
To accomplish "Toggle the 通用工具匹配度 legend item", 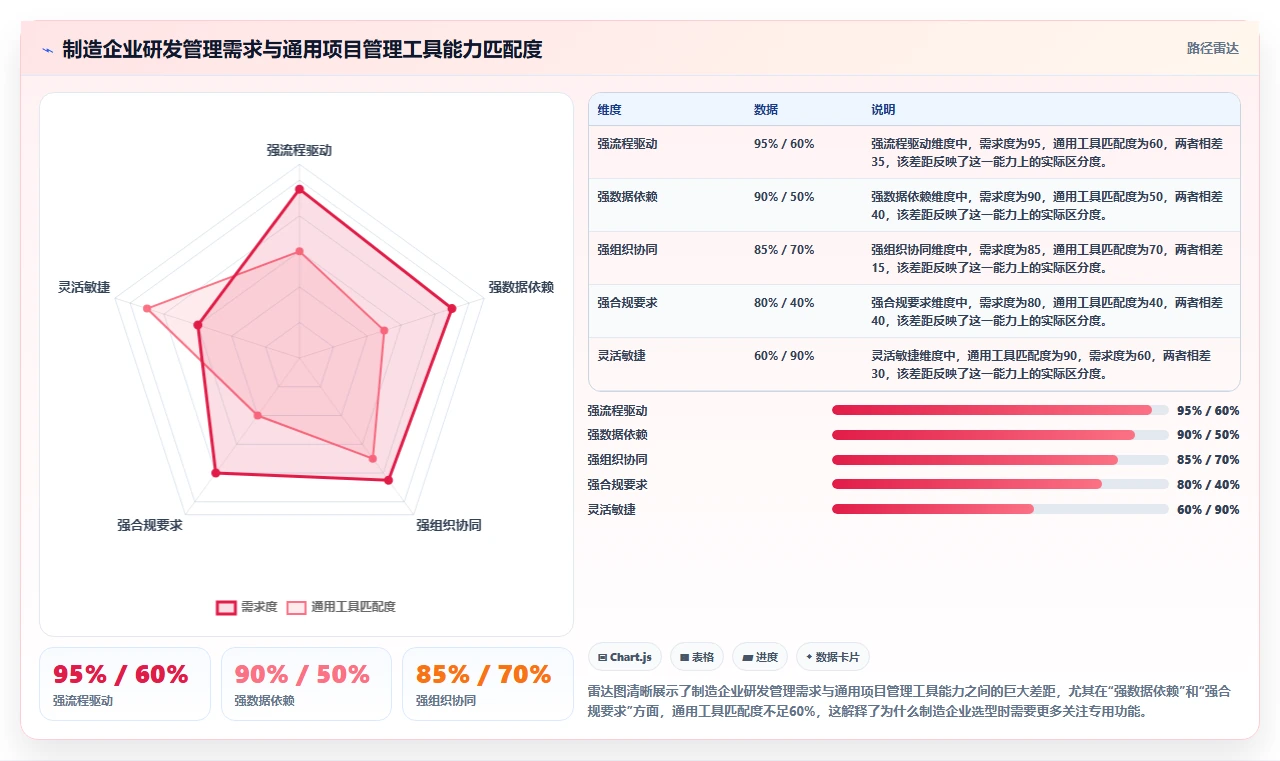I will (x=341, y=607).
